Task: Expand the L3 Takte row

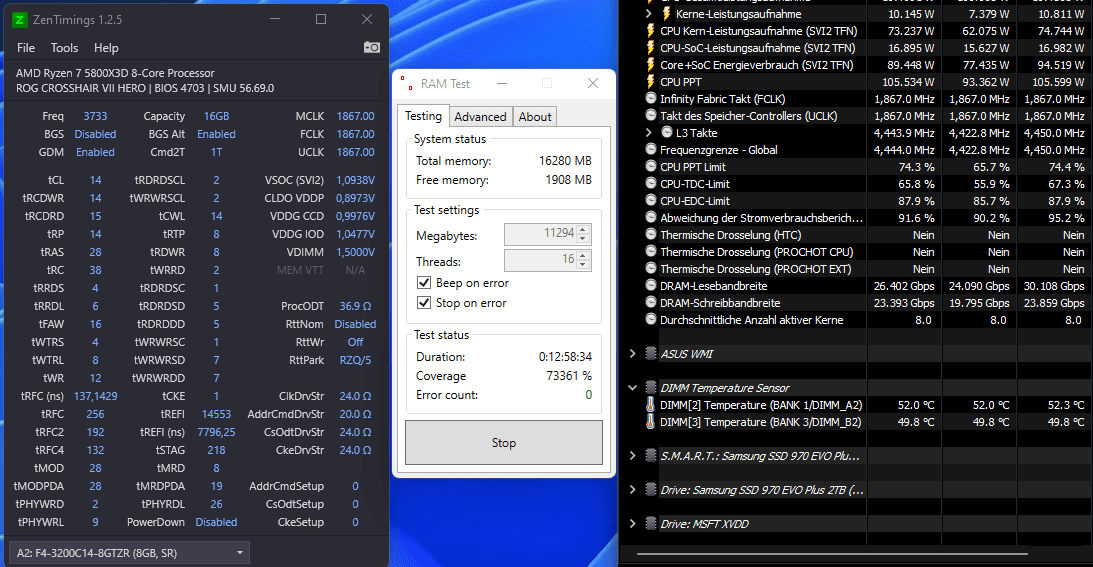Action: click(648, 133)
